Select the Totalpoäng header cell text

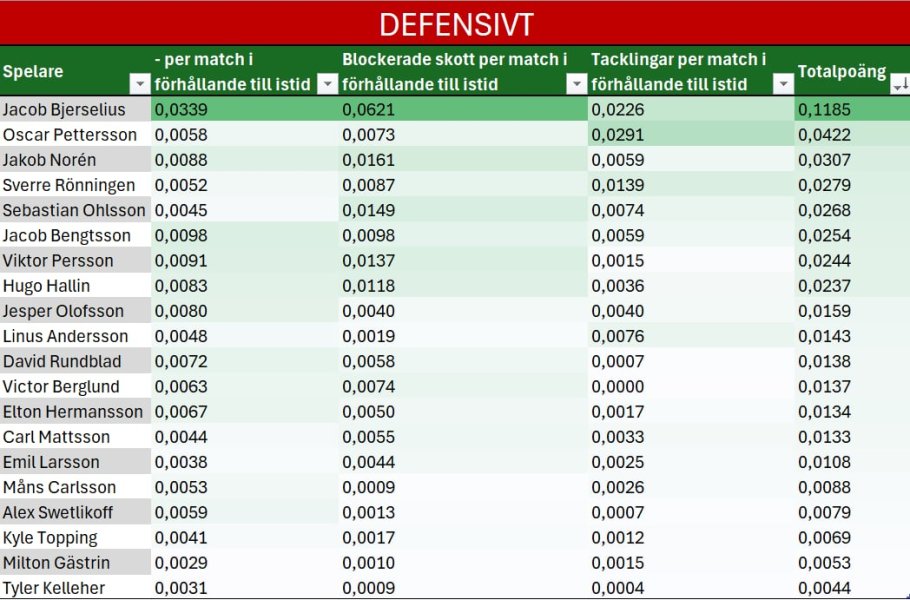841,72
